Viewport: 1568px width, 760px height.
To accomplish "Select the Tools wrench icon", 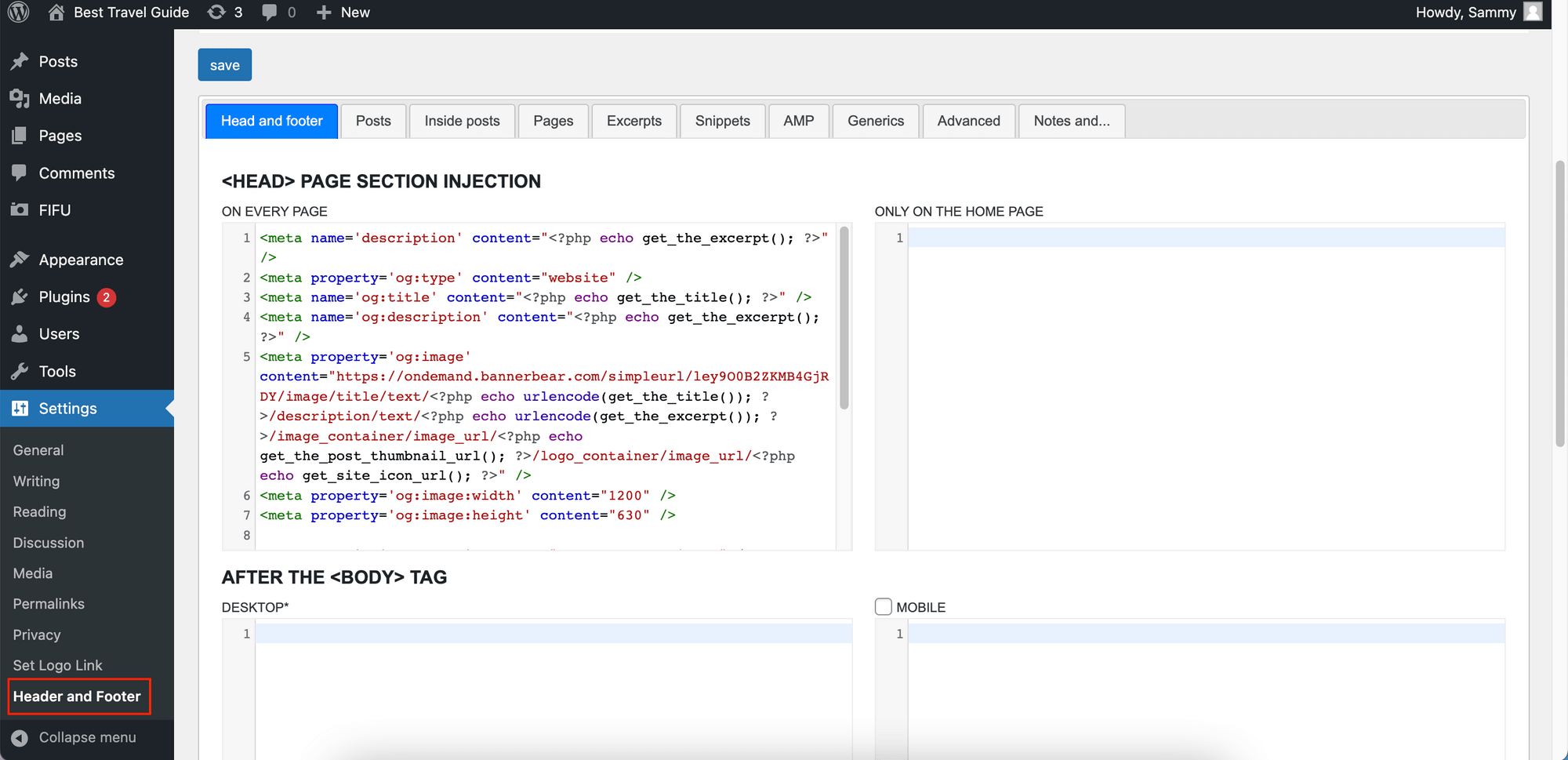I will tap(20, 370).
